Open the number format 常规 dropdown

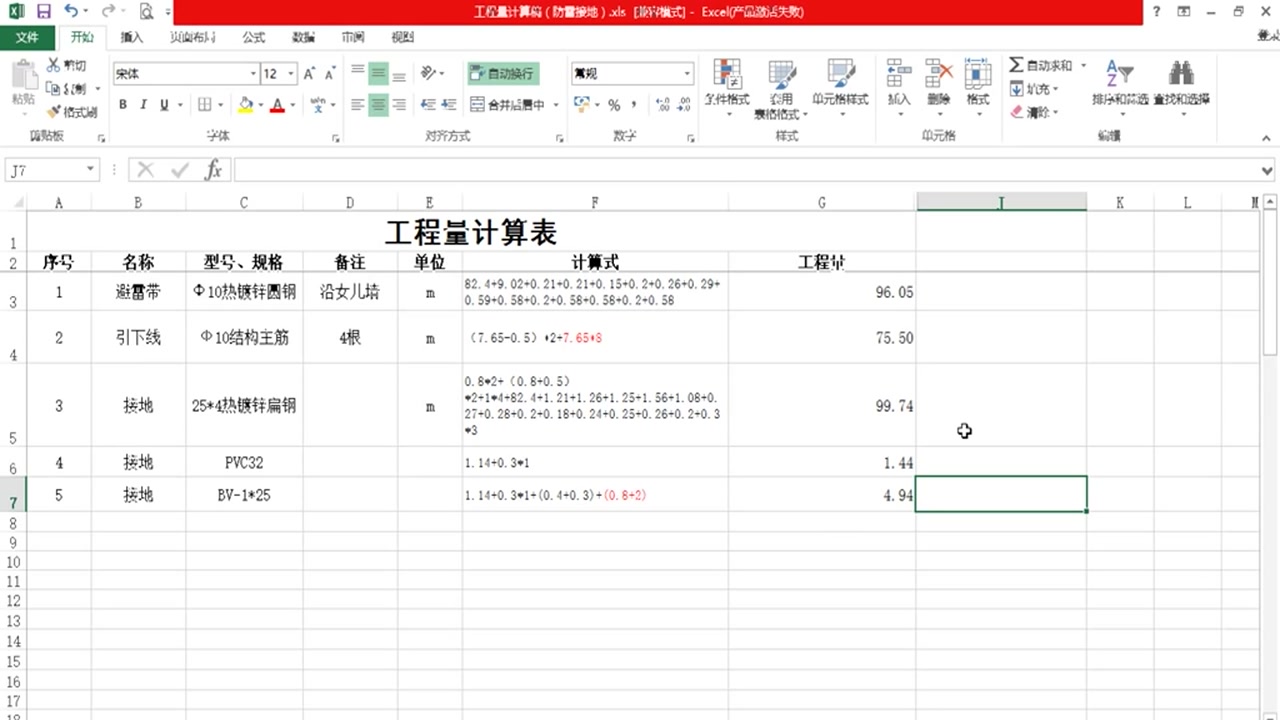pos(687,73)
